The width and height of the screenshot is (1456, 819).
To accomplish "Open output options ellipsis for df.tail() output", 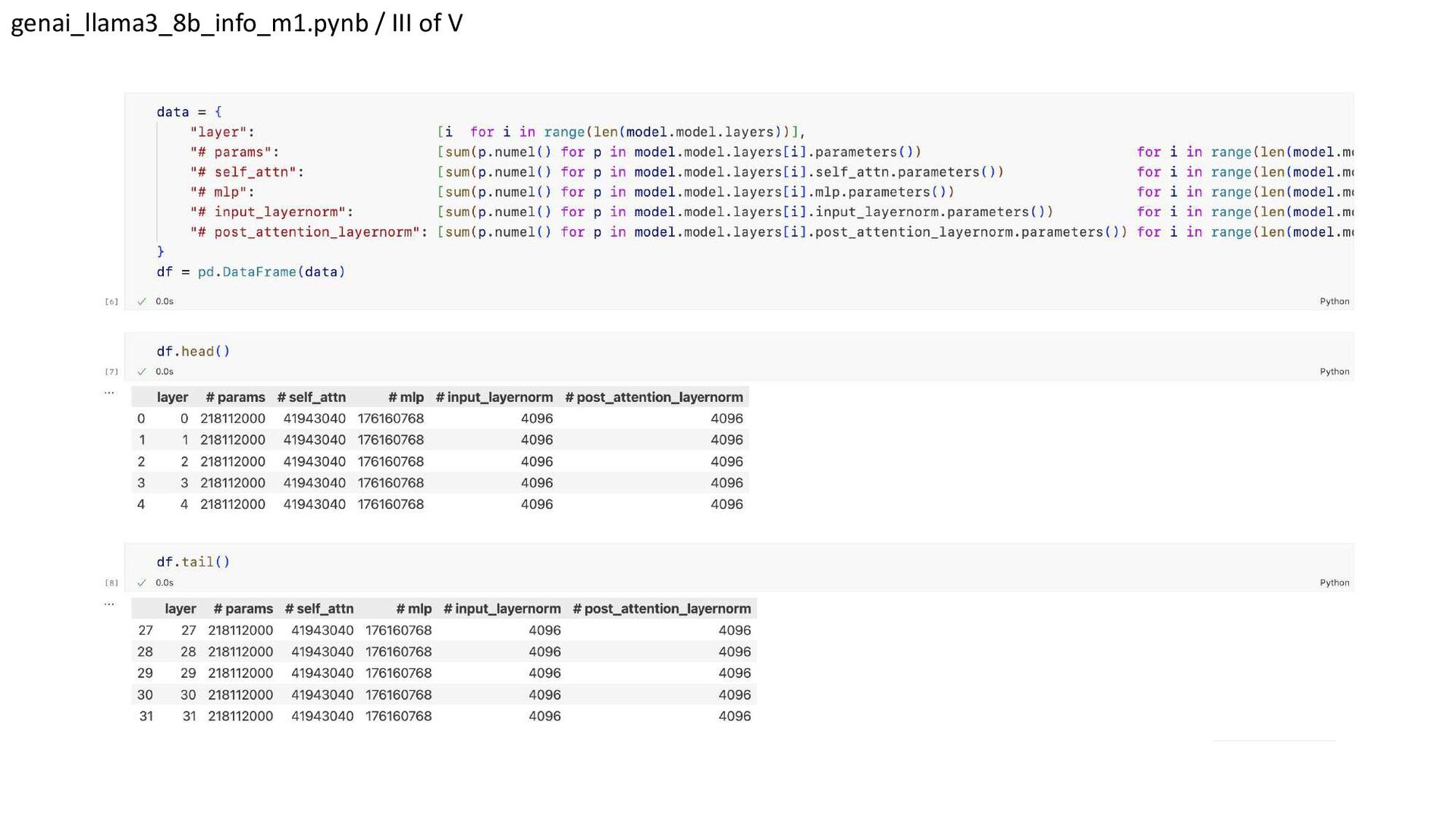I will (109, 604).
